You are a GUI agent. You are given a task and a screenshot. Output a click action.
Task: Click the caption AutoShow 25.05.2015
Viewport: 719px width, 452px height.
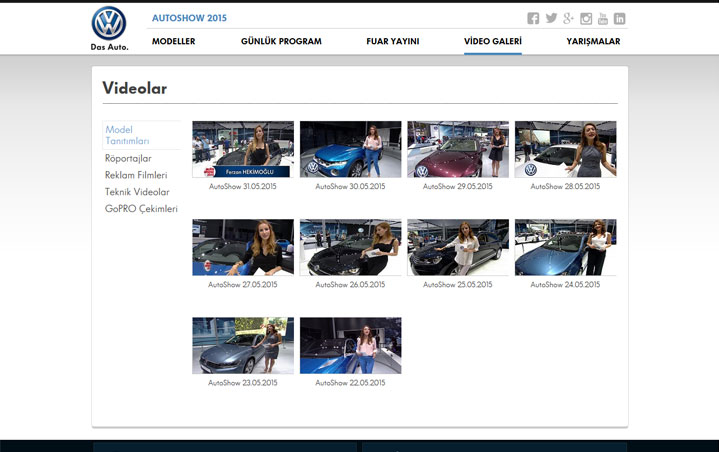pyautogui.click(x=458, y=285)
